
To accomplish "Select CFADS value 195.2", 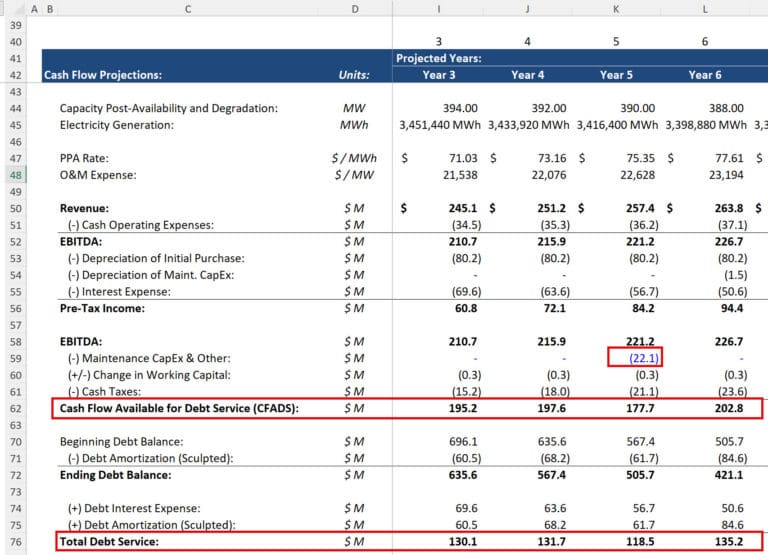I will [x=462, y=408].
